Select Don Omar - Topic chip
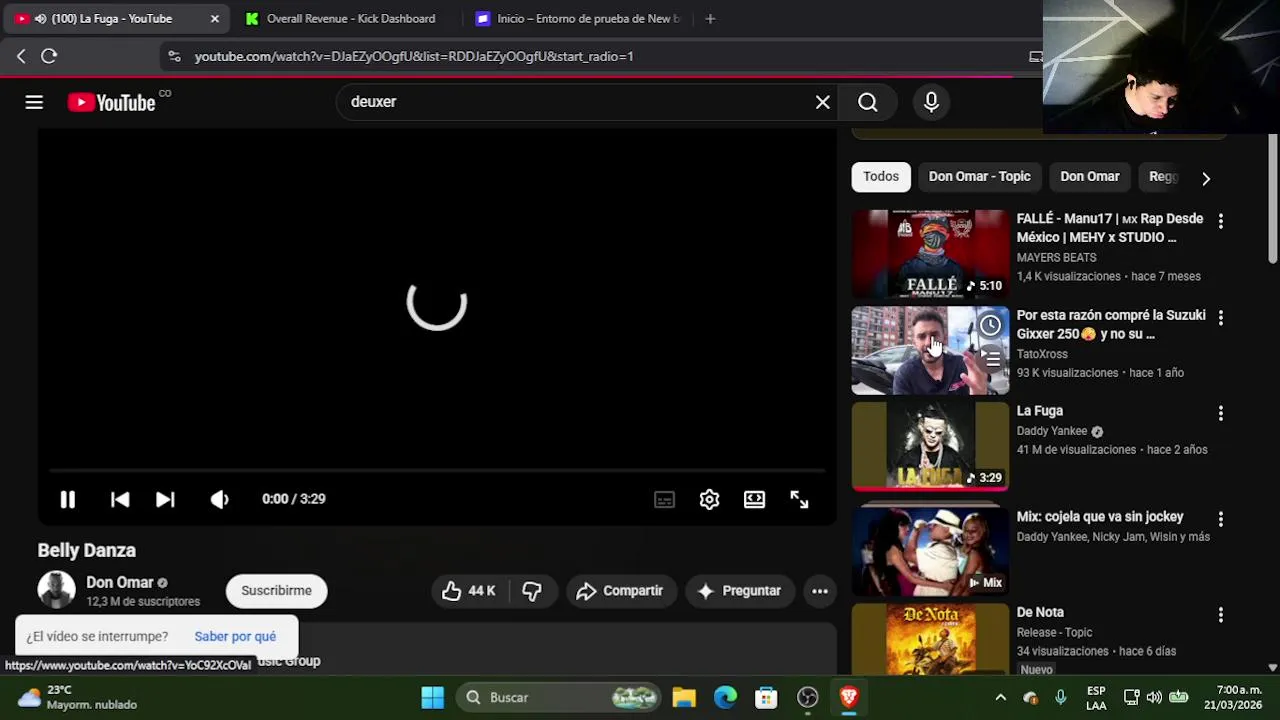Viewport: 1280px width, 720px height. coord(979,176)
